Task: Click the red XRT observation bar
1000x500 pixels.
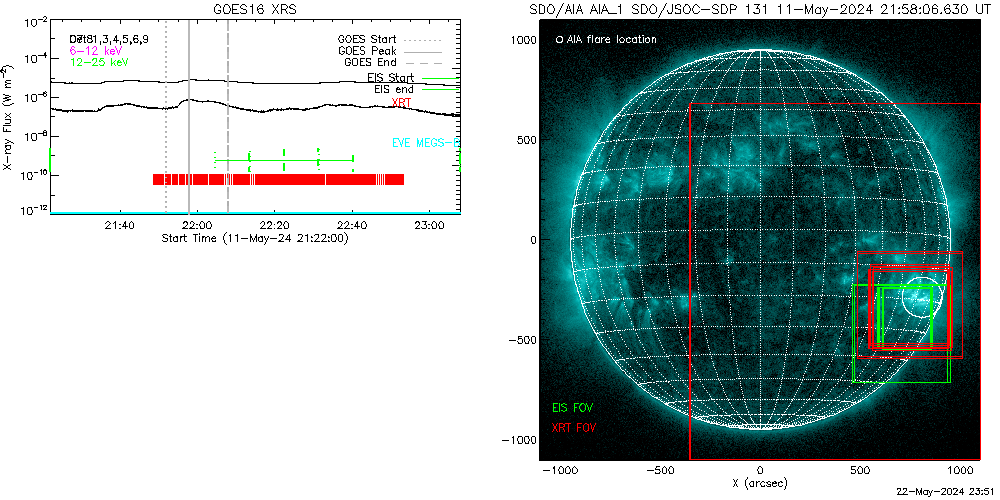Action: (x=278, y=179)
